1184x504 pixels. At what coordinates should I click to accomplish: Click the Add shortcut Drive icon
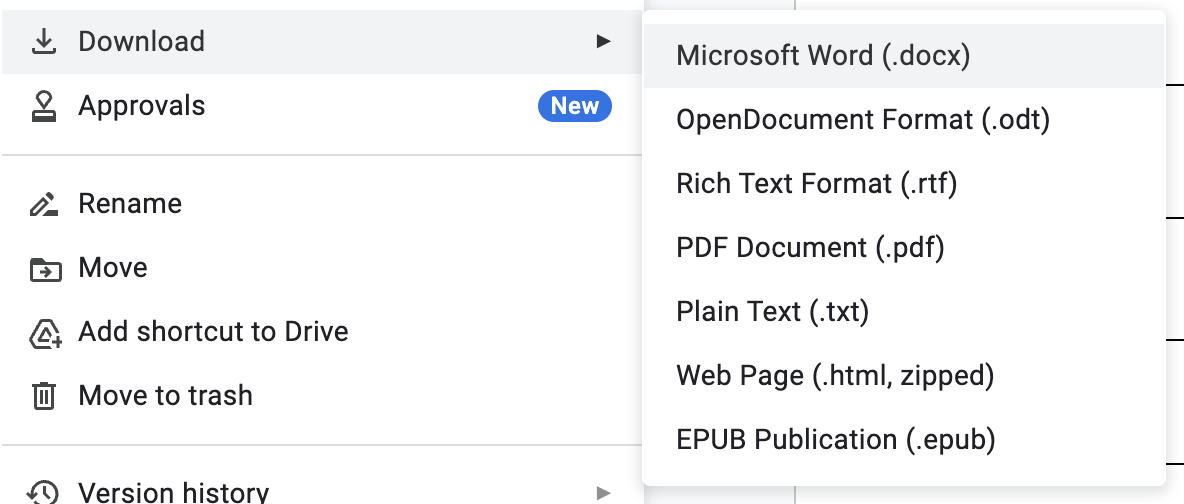44,332
